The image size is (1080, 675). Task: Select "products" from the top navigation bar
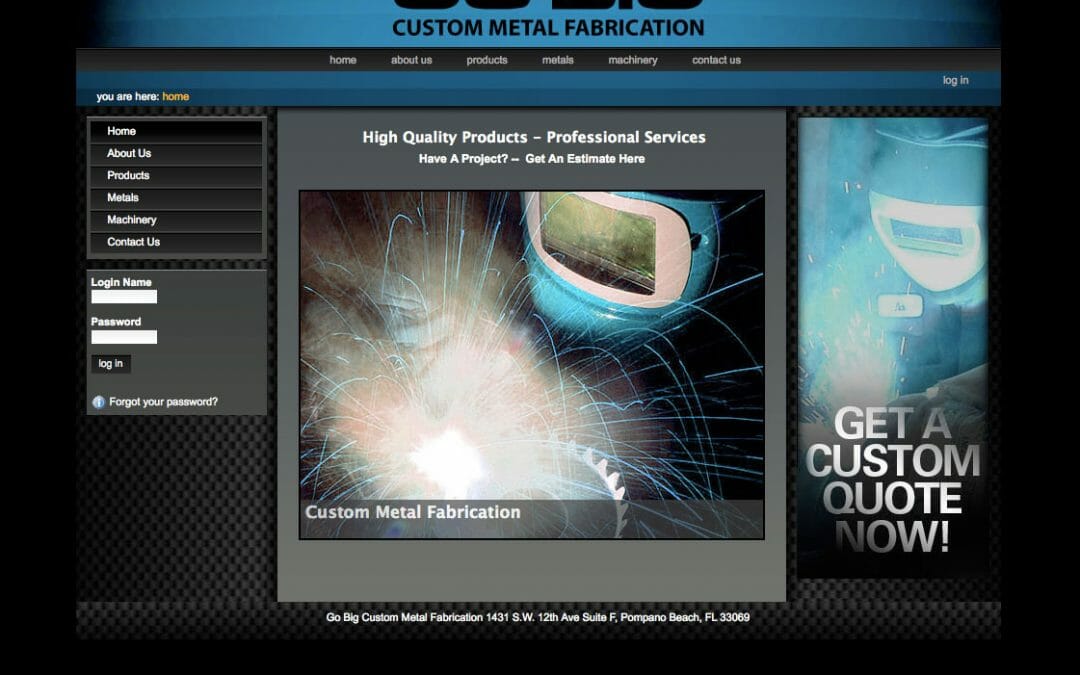[x=487, y=60]
